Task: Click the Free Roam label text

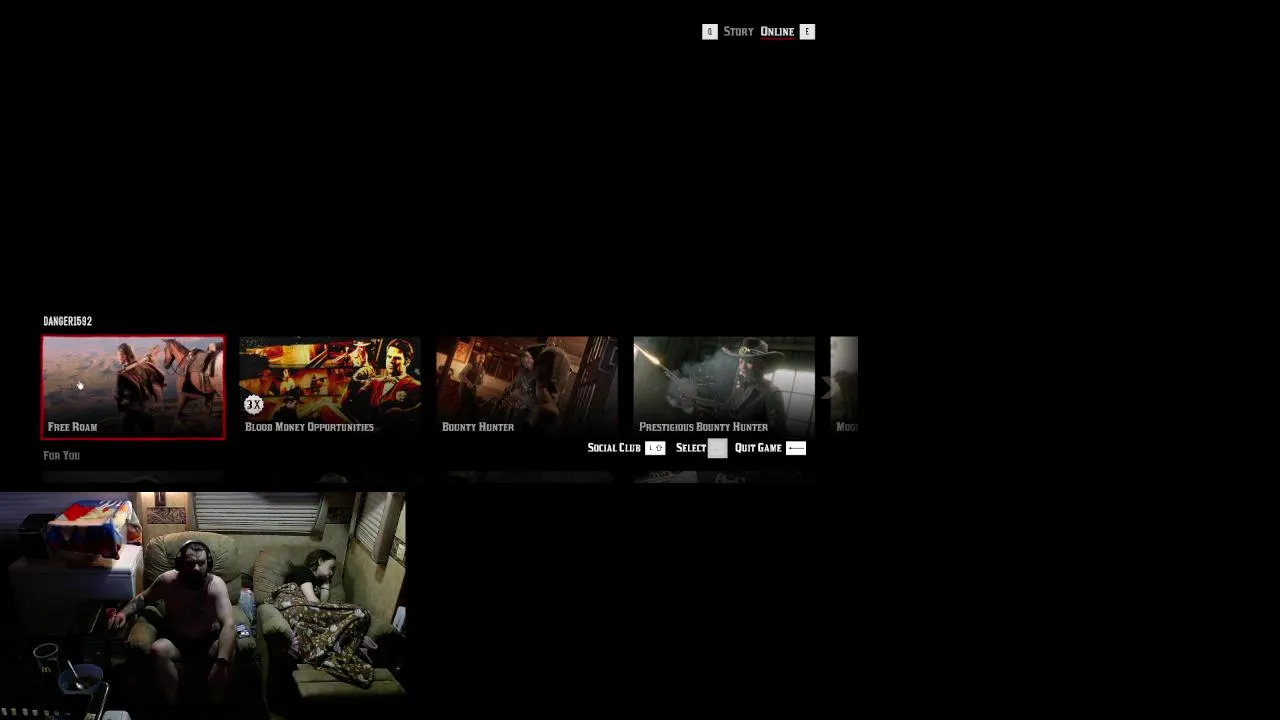Action: pos(73,427)
